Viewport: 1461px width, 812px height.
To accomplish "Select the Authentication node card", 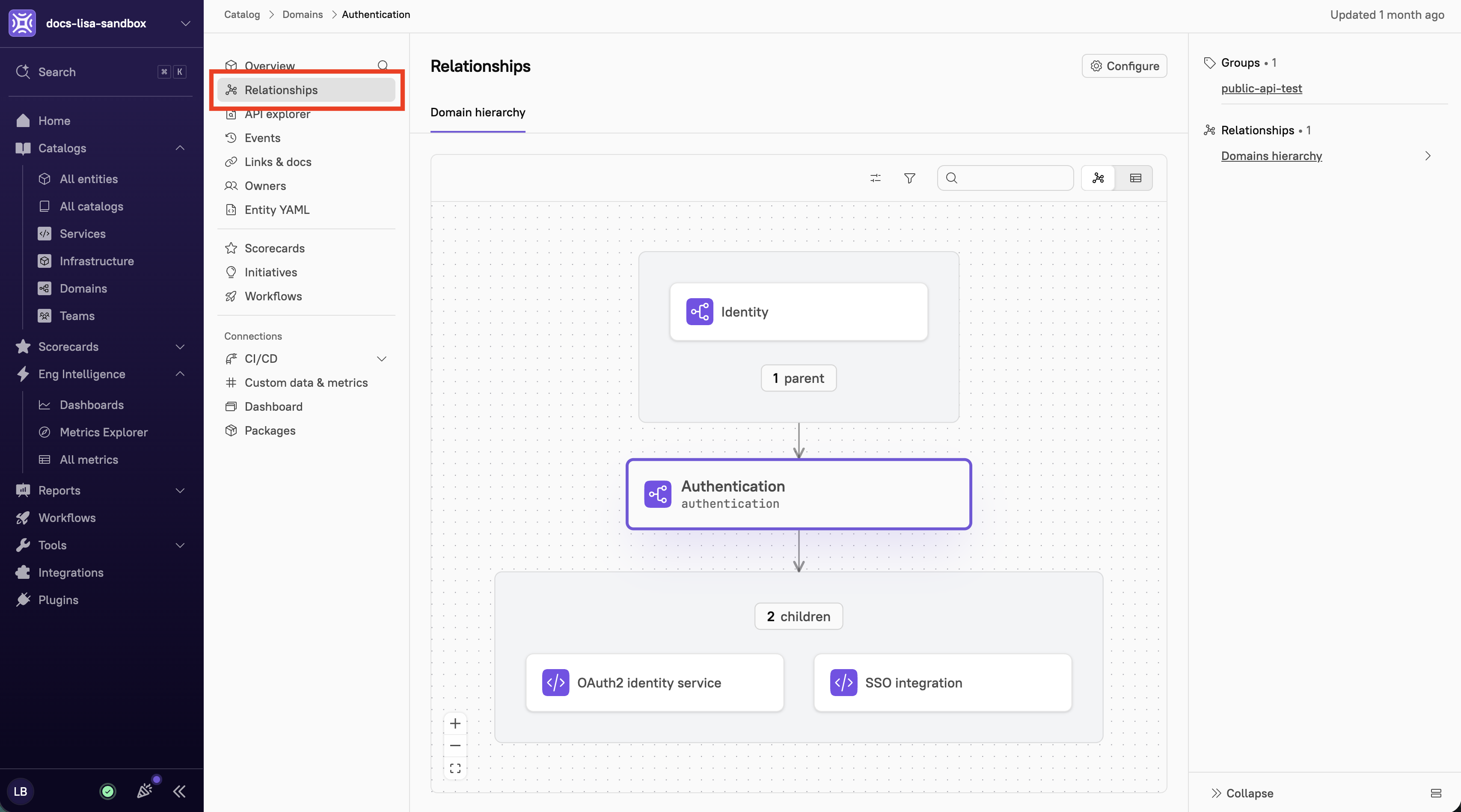I will 799,495.
